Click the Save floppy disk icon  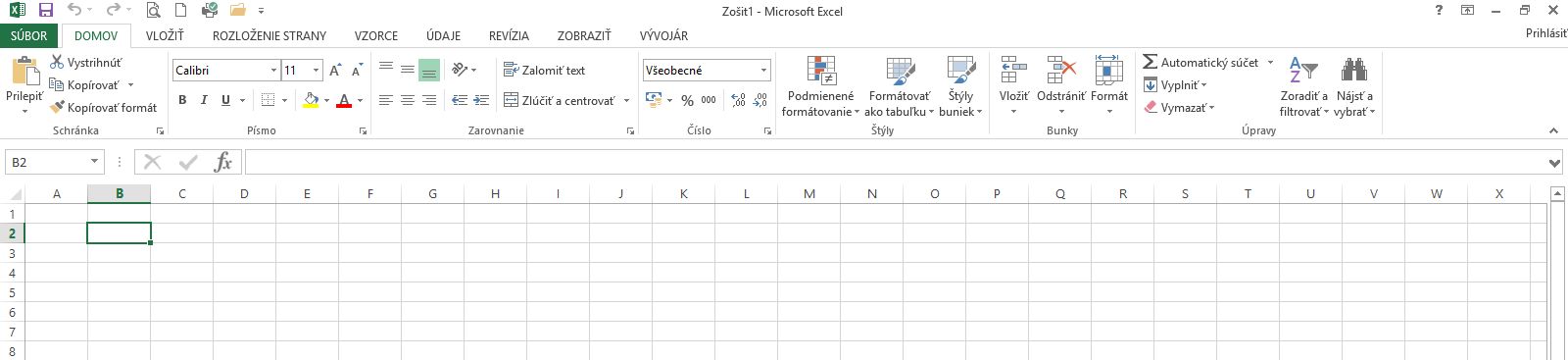coord(45,11)
